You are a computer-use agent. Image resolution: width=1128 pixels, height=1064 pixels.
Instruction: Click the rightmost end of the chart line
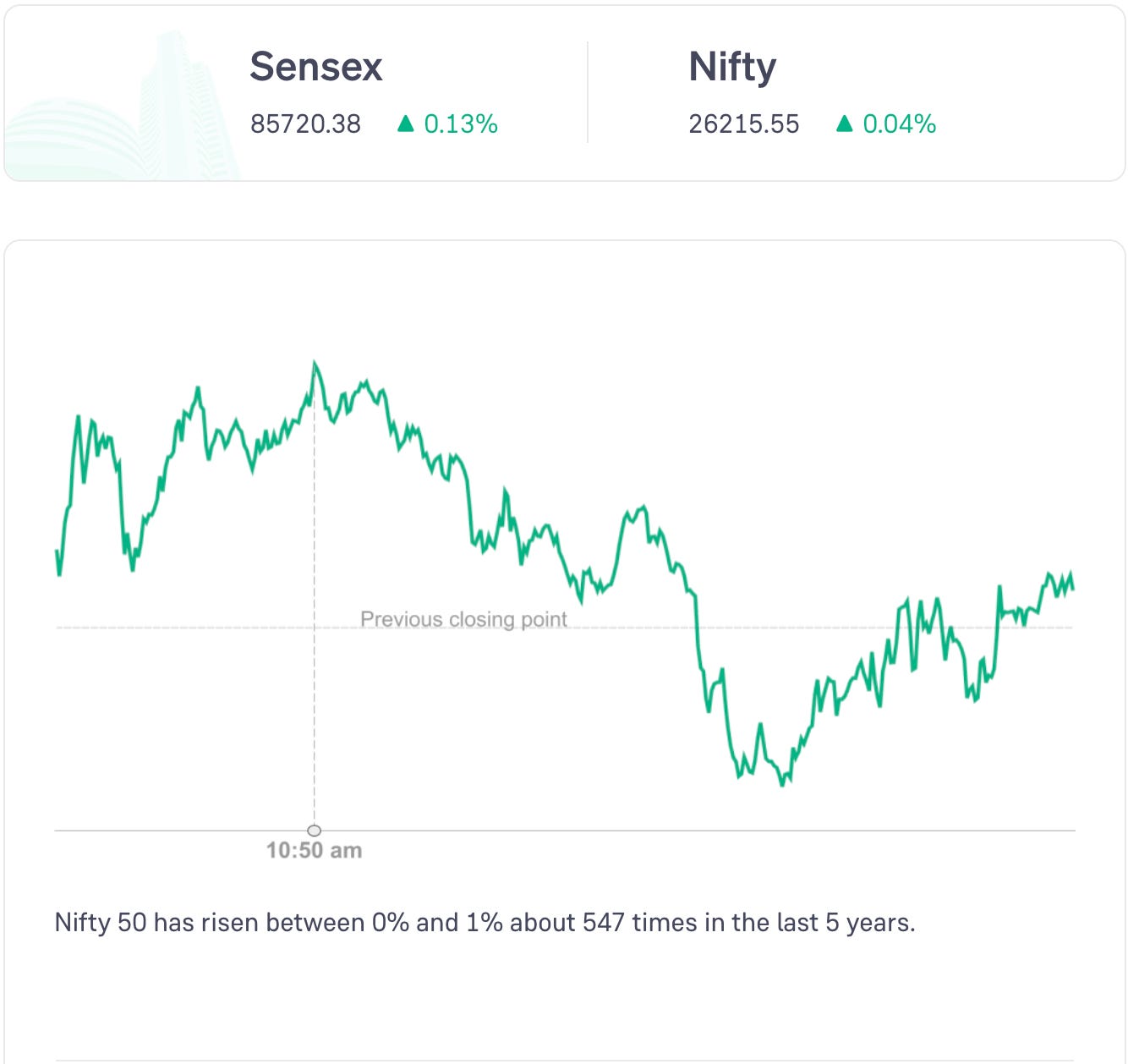click(x=1073, y=588)
